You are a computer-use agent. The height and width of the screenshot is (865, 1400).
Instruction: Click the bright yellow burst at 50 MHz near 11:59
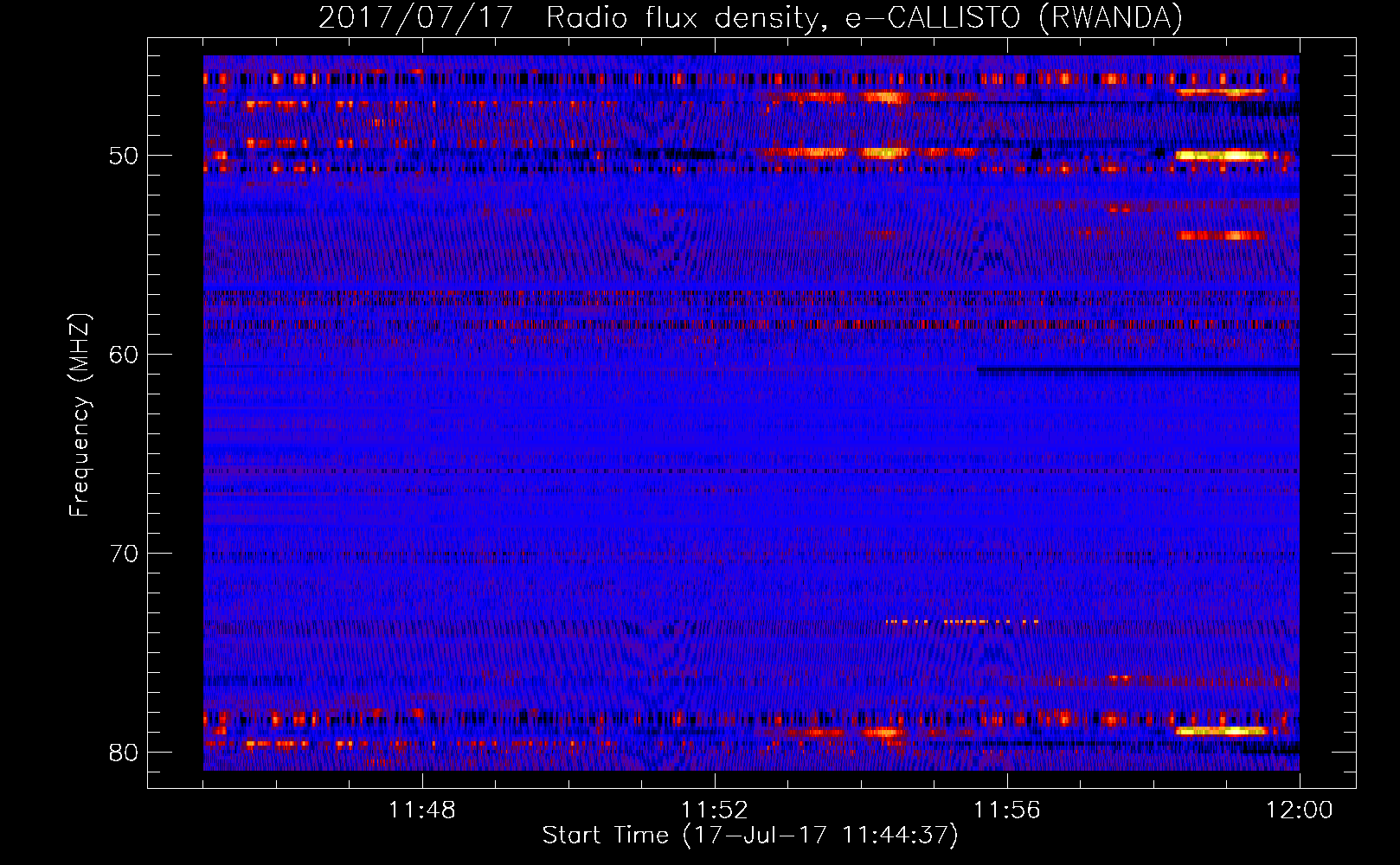(x=1221, y=156)
